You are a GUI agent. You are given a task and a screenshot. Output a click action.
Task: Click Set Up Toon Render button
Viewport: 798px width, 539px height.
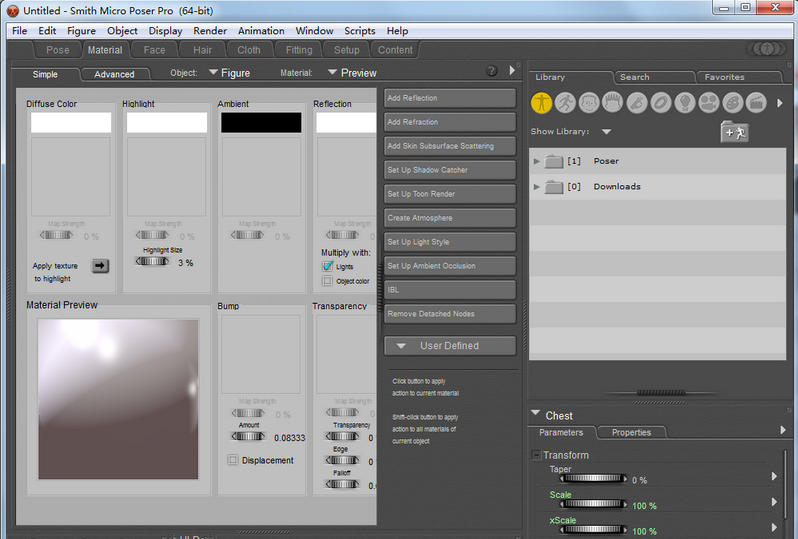pyautogui.click(x=449, y=194)
